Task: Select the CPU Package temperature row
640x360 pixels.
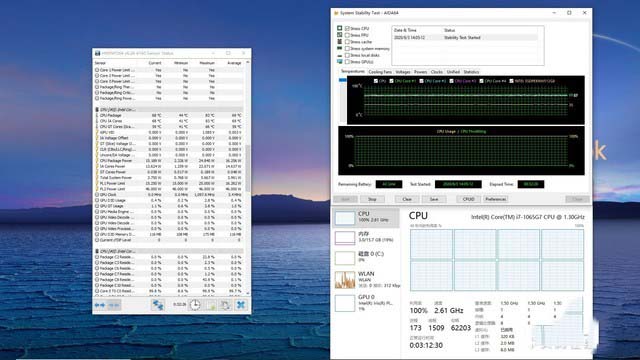Action: point(169,116)
